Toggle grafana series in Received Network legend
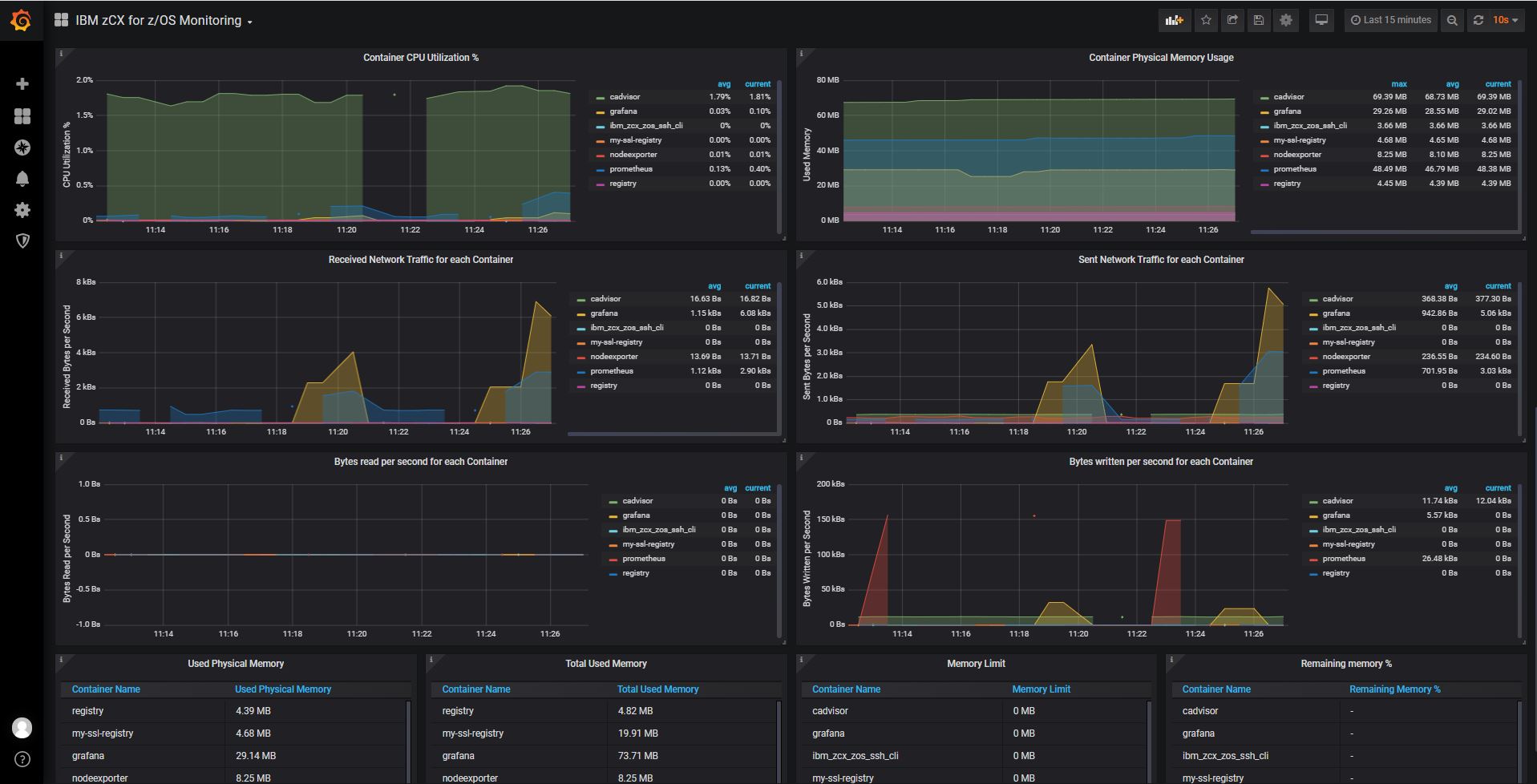The width and height of the screenshot is (1537, 784). tap(604, 313)
